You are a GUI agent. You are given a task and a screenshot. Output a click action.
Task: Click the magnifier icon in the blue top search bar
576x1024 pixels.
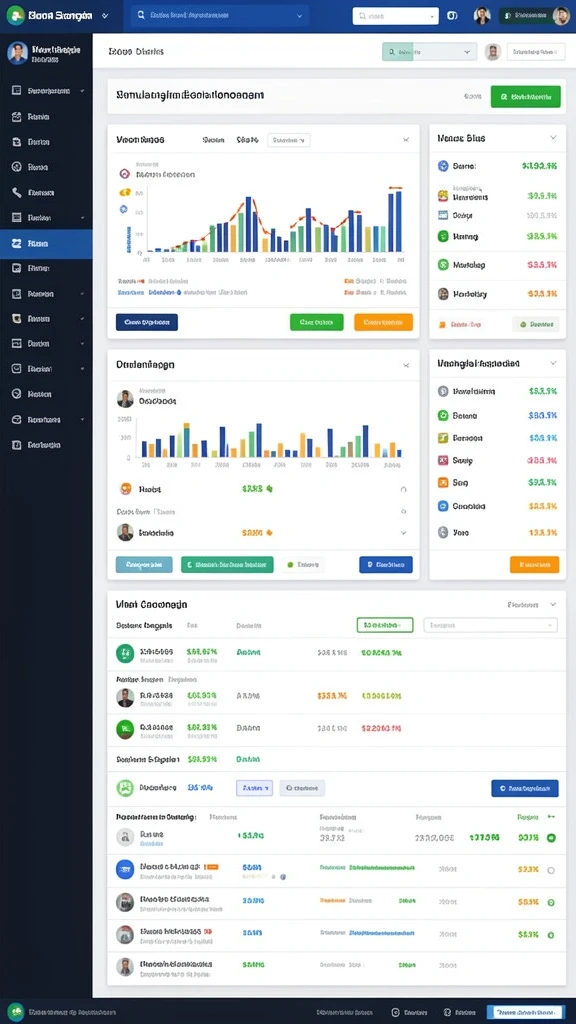pos(141,15)
